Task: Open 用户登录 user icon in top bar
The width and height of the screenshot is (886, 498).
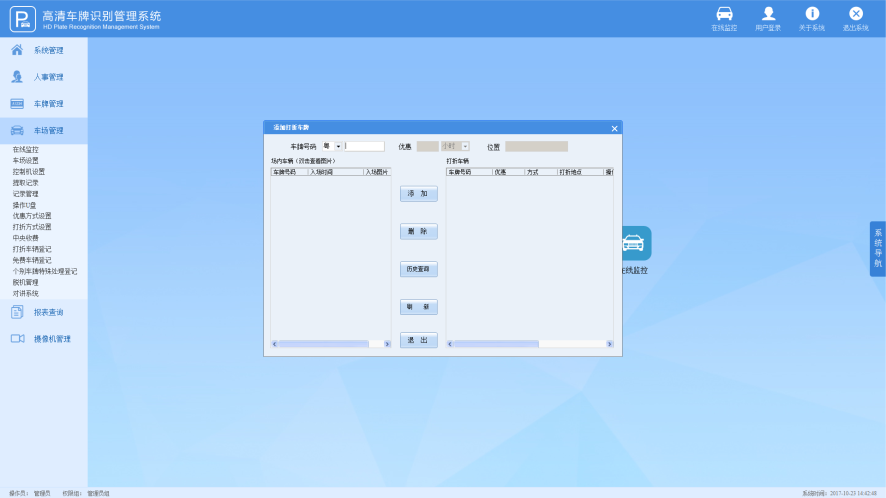Action: pyautogui.click(x=768, y=14)
